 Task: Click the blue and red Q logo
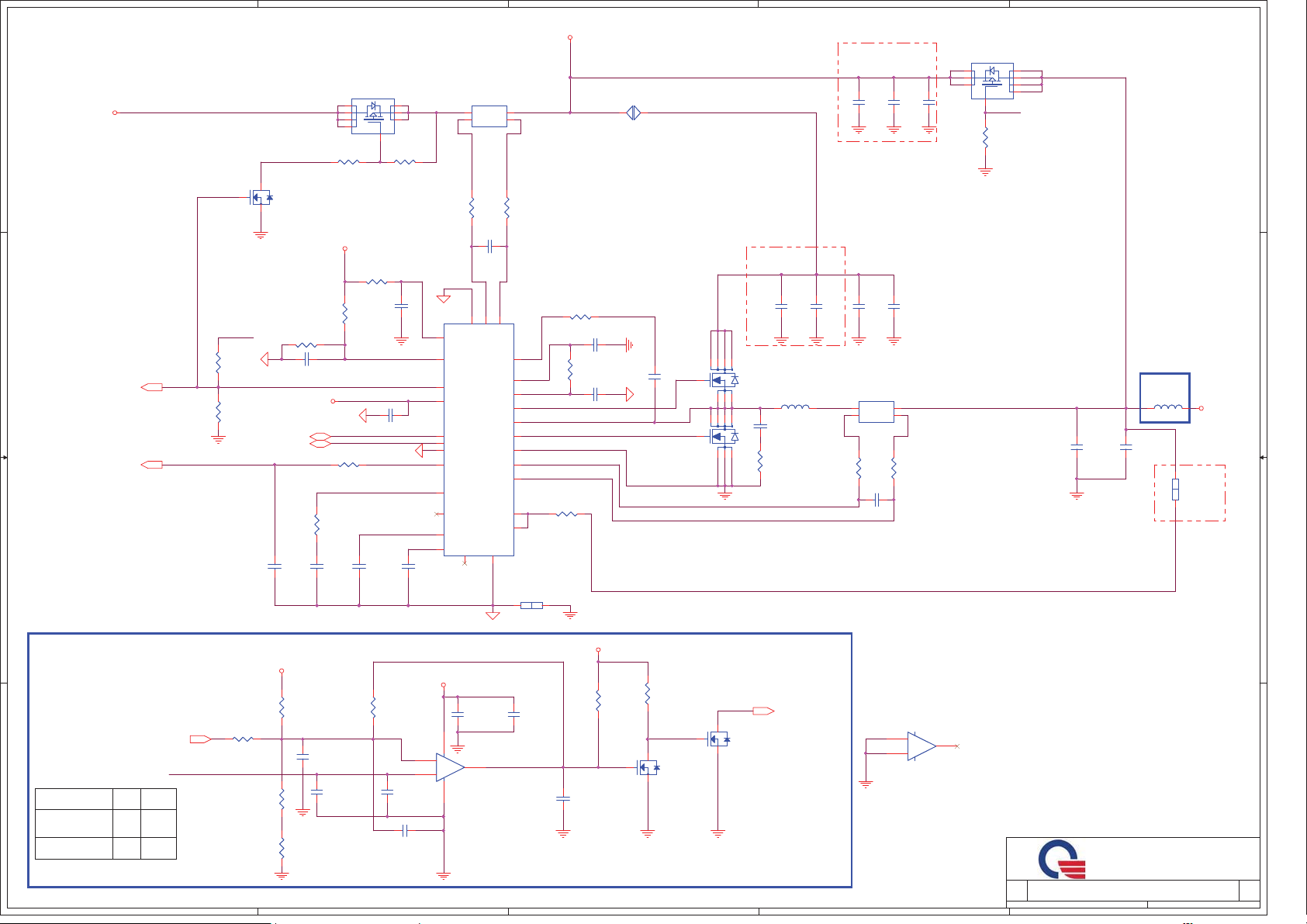pyautogui.click(x=1061, y=859)
